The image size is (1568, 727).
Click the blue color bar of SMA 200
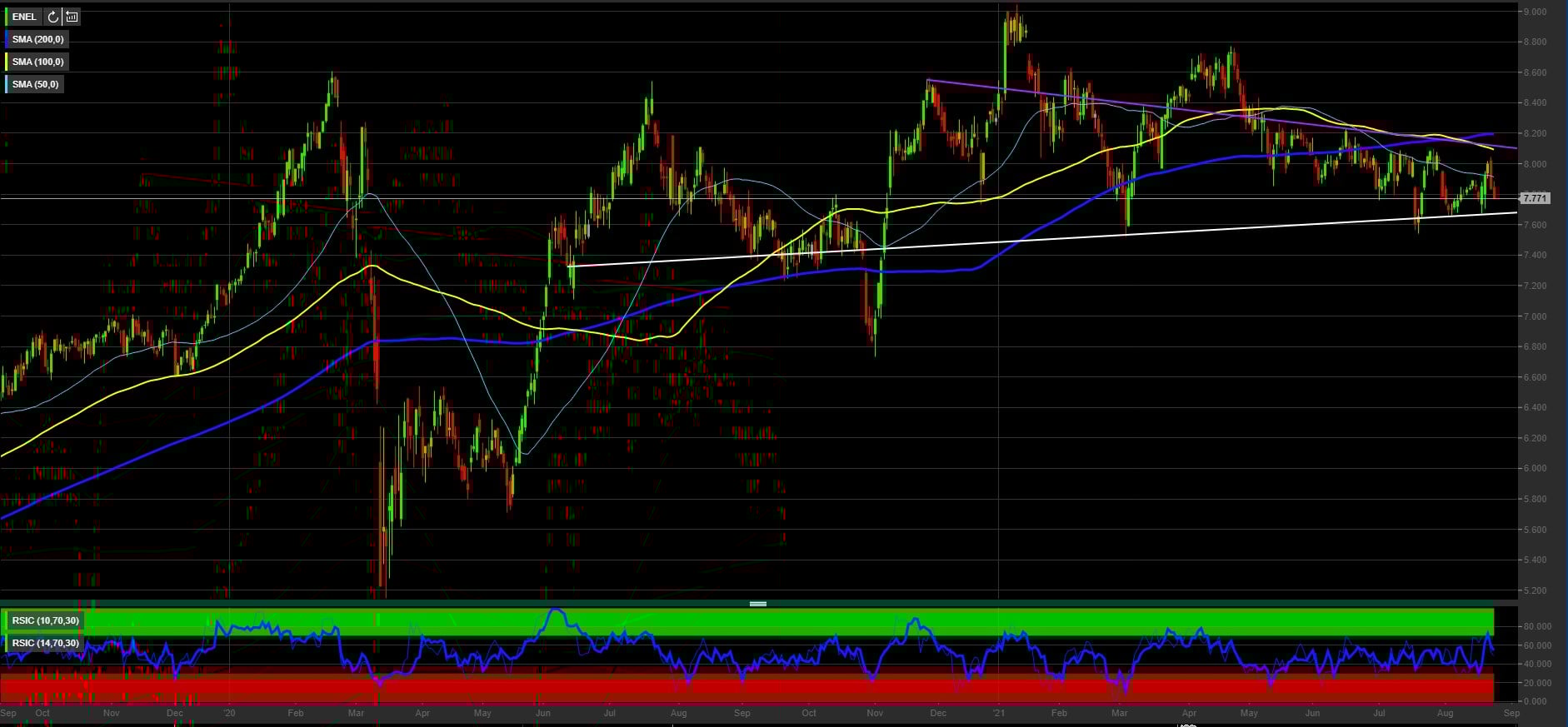coord(7,39)
